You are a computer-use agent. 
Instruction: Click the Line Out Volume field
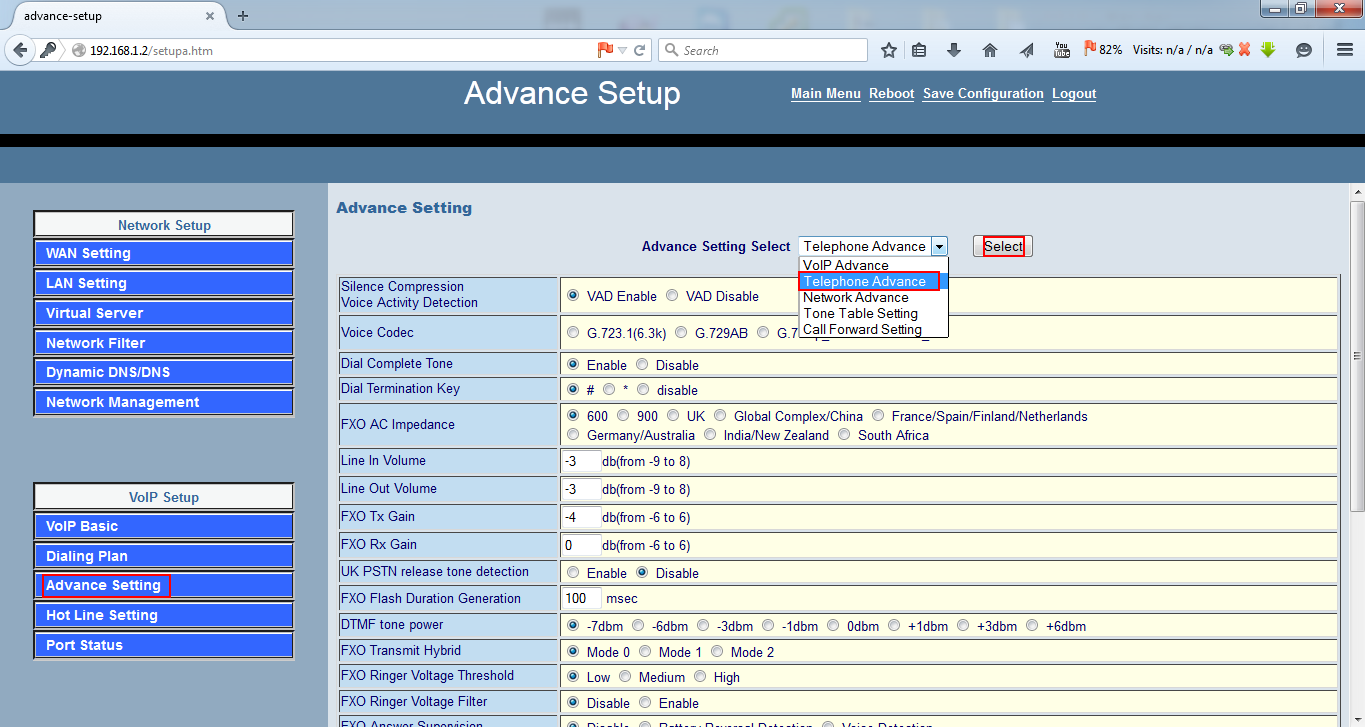click(581, 489)
